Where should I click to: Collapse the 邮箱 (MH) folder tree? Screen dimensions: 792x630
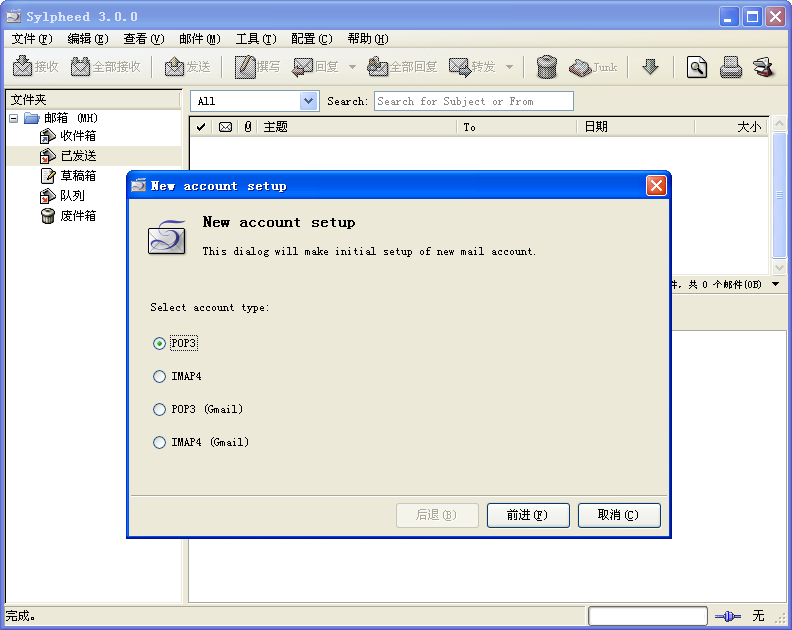(14, 118)
